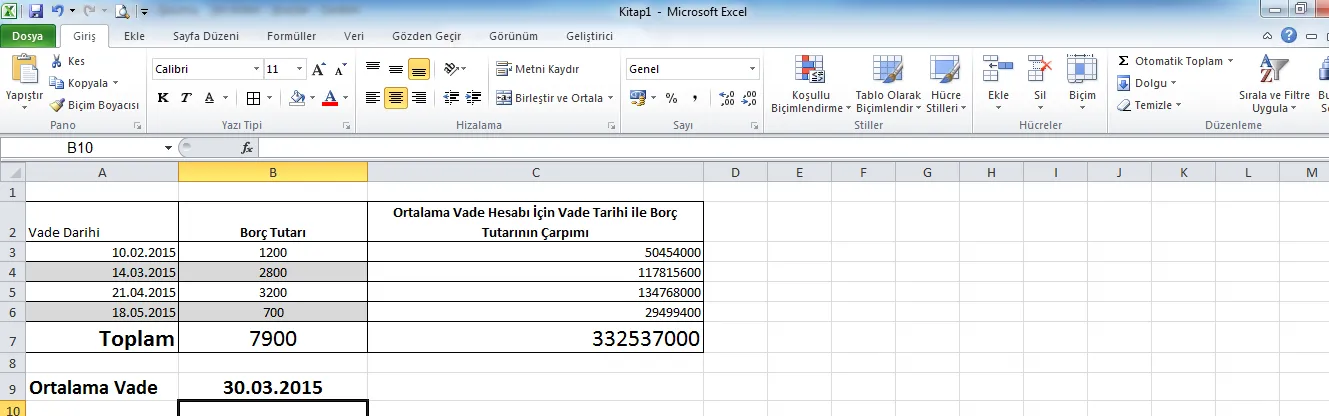The image size is (1329, 416).
Task: Open the Dosya file menu
Action: 28,36
